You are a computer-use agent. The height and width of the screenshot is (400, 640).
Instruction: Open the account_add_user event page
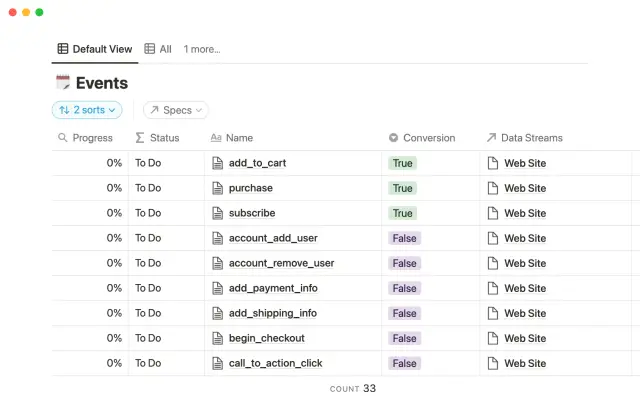(x=273, y=238)
